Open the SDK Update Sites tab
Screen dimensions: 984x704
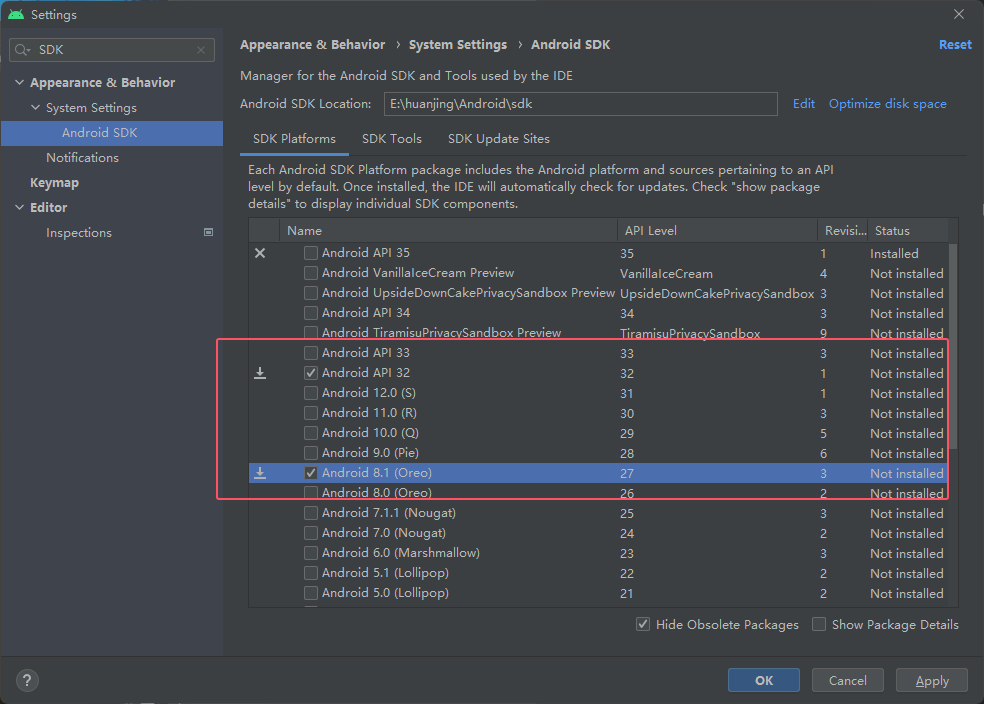click(x=499, y=139)
